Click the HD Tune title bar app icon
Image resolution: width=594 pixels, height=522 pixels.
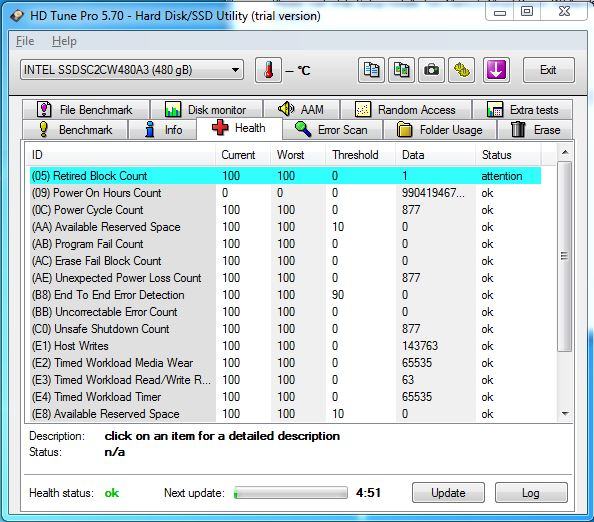click(17, 16)
